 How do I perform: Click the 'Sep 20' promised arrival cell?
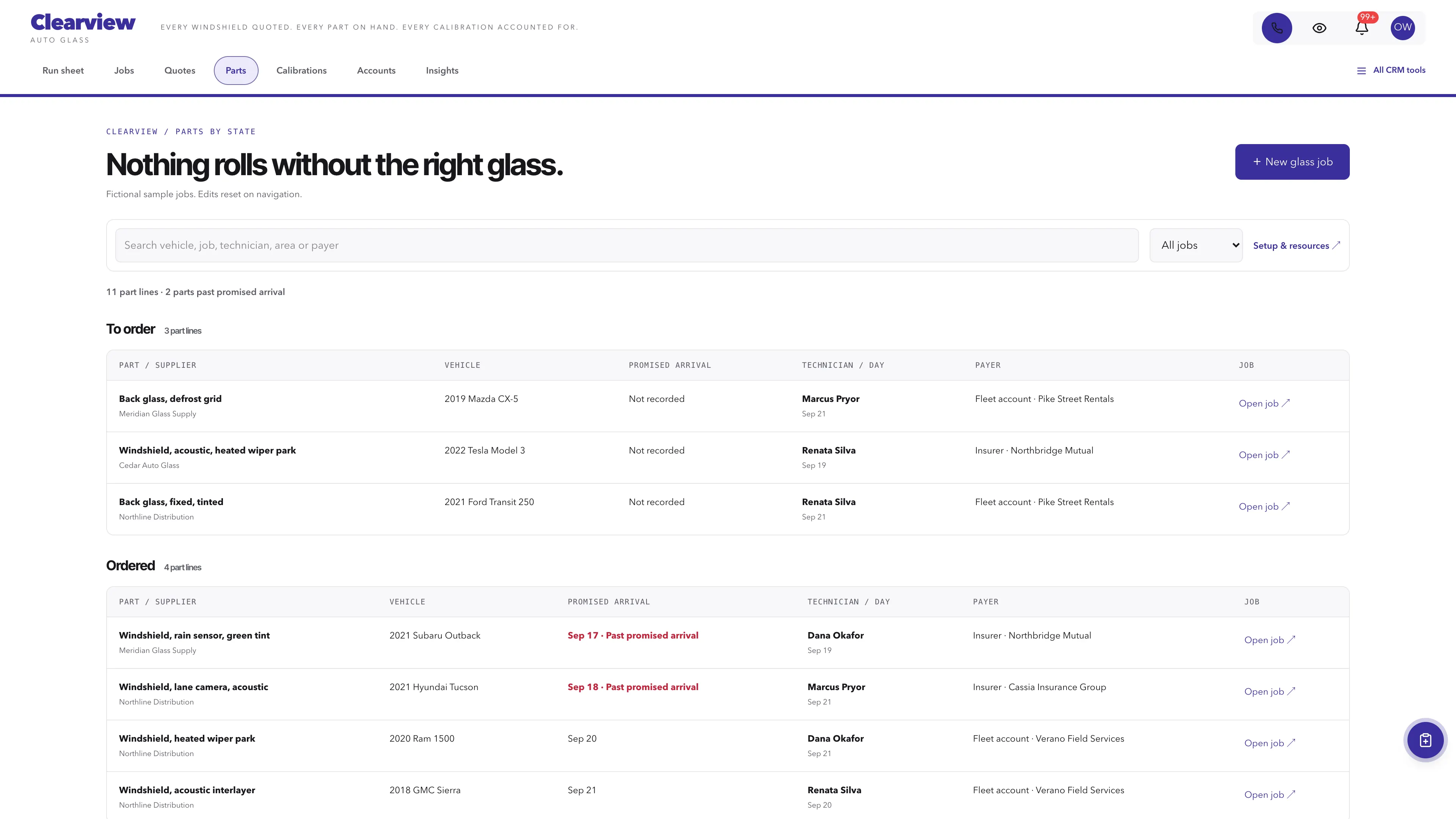[x=582, y=738]
